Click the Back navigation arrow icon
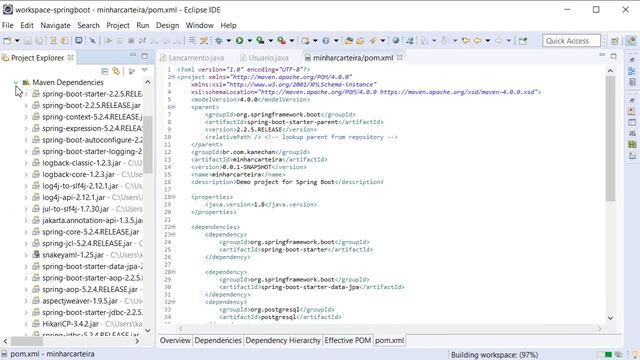The height and width of the screenshot is (360, 640). click(477, 41)
